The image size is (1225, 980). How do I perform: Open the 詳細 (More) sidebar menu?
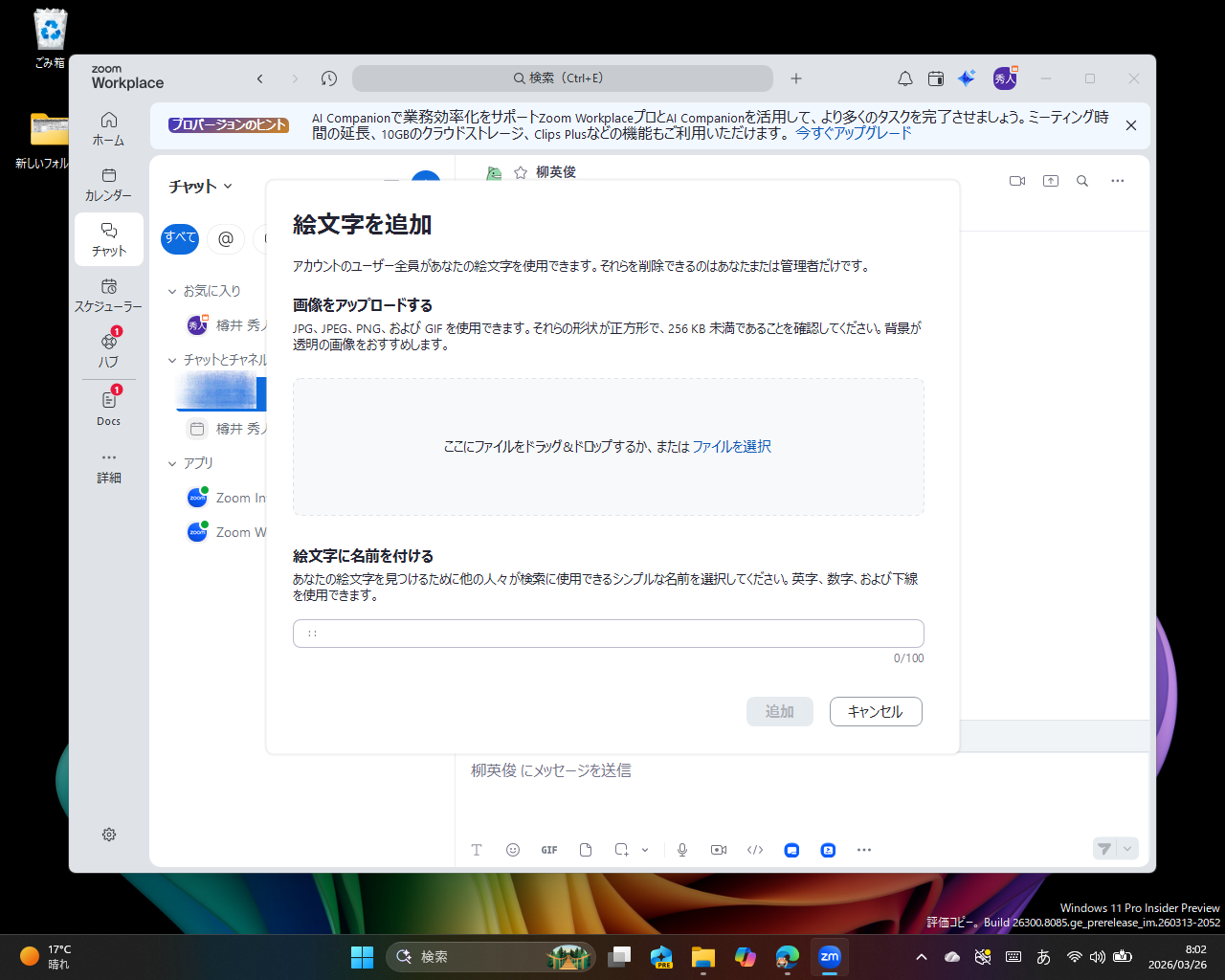[x=109, y=466]
